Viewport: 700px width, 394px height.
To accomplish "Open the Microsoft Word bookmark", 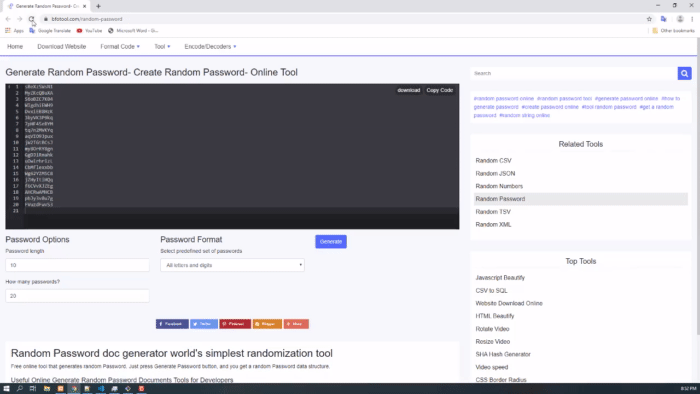I will point(133,31).
